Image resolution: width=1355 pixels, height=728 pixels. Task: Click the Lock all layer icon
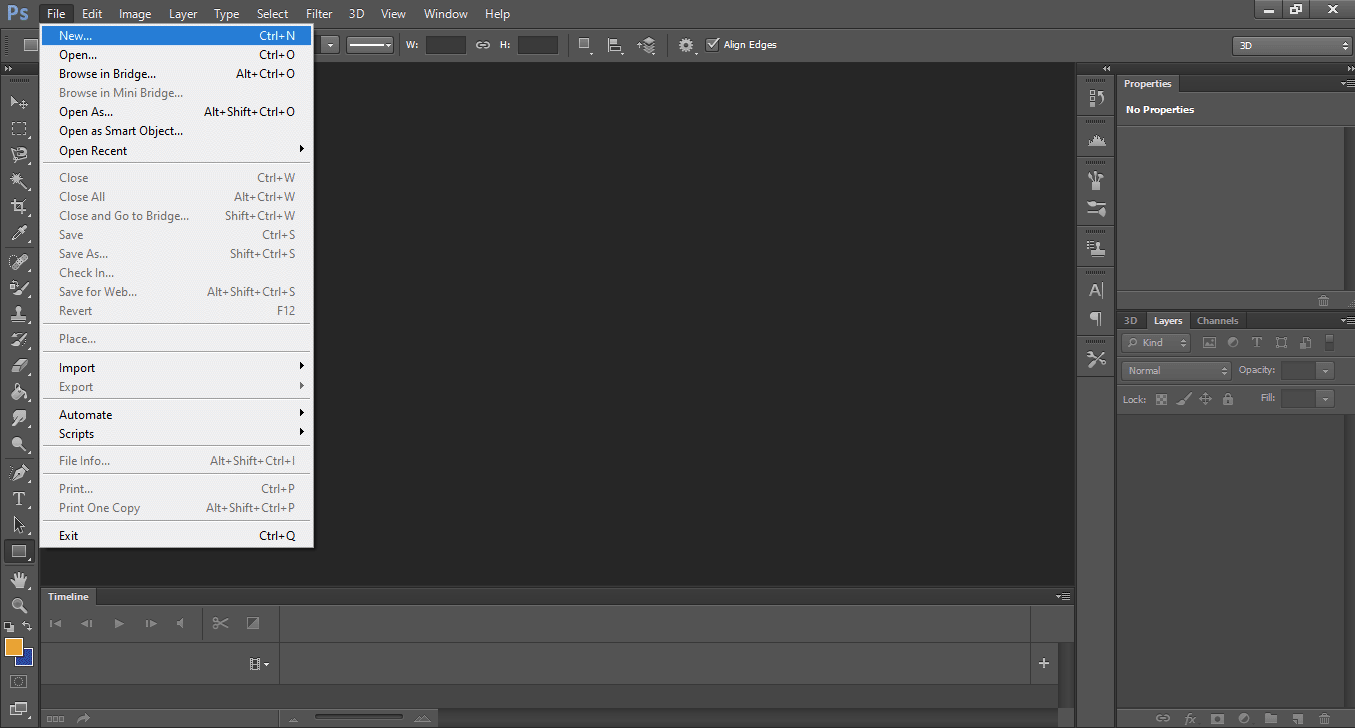(x=1228, y=399)
